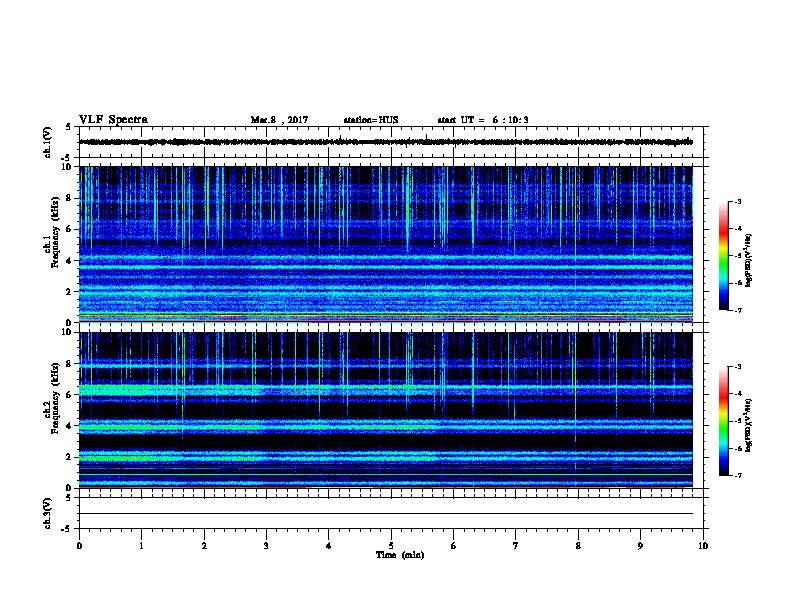The height and width of the screenshot is (612, 792).
Task: Click time axis tick label "4"
Action: tap(329, 546)
